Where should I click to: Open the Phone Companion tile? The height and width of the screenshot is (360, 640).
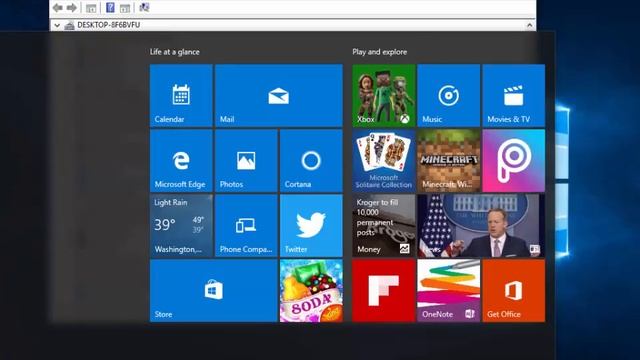pos(246,226)
